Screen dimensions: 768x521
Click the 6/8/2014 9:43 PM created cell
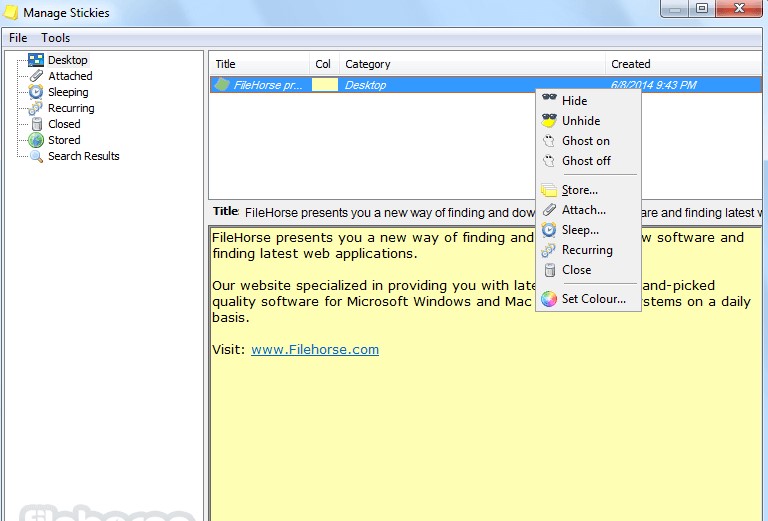(x=653, y=85)
